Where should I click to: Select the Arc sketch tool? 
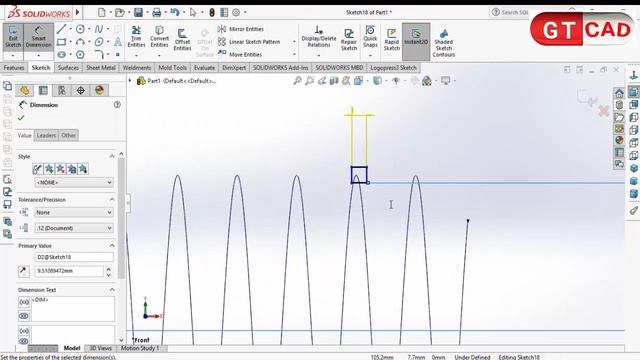pos(80,42)
